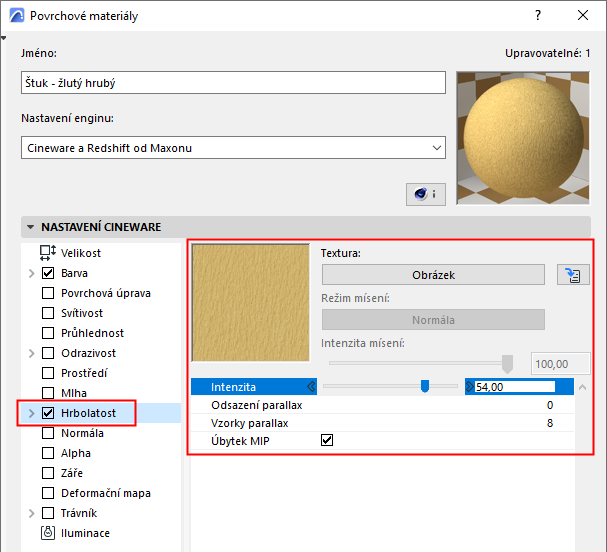Select the Barva channel label
Viewport: 607px width, 552px height.
pos(74,273)
